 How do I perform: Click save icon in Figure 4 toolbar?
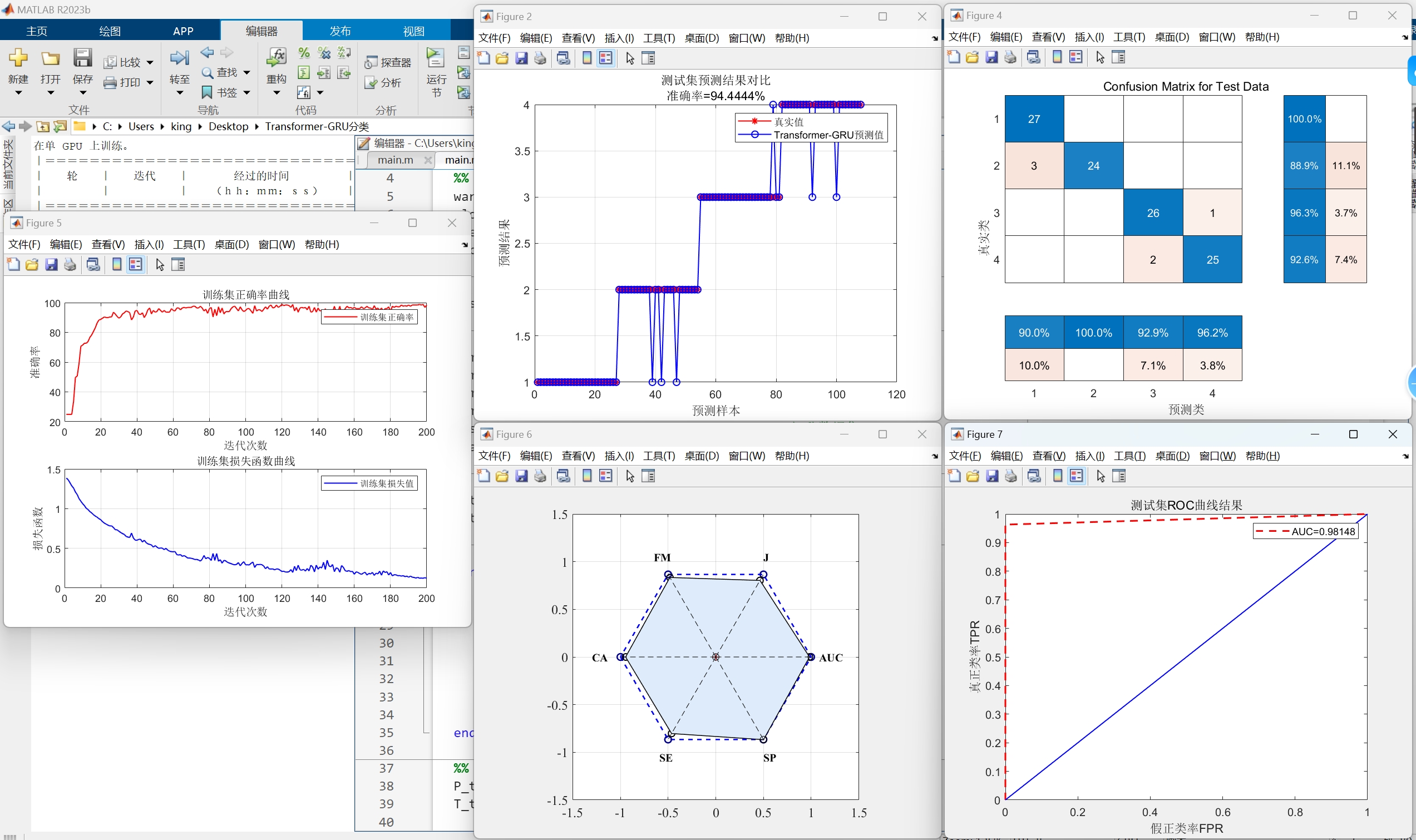(x=991, y=57)
